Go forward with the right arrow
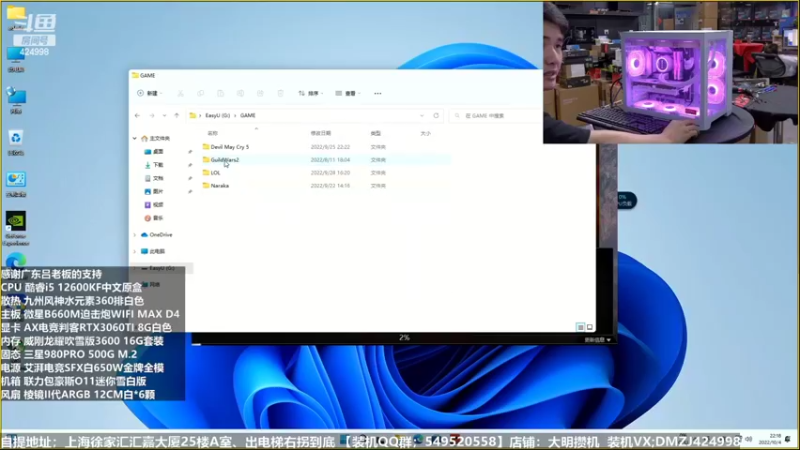Screen dimensions: 800x450 coord(152,116)
